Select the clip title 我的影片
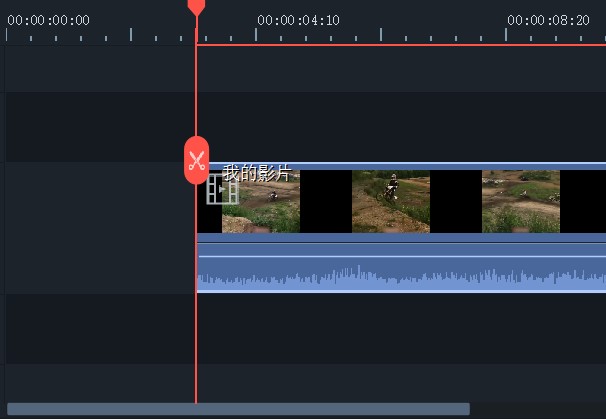Screen dimensions: 606x419 click(256, 174)
